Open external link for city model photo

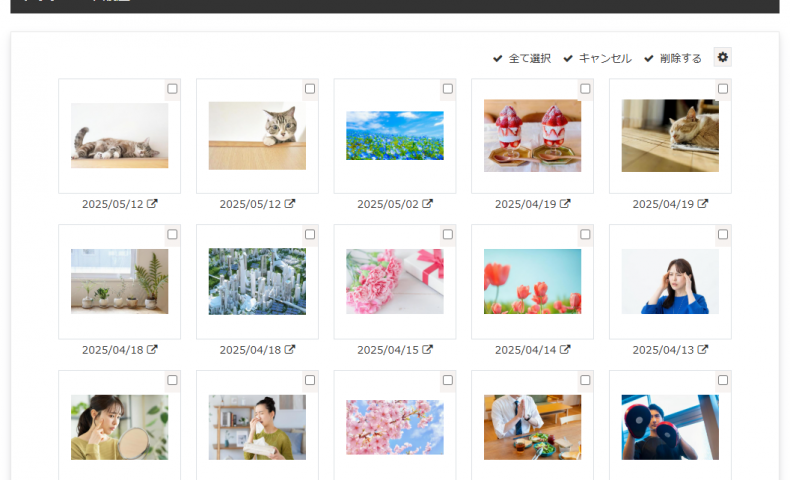coord(290,349)
